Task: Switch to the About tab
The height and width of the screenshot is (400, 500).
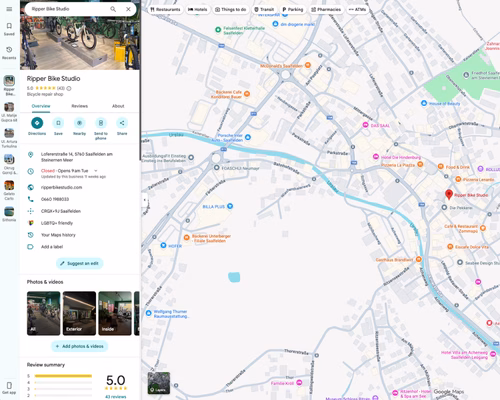Action: click(x=118, y=106)
